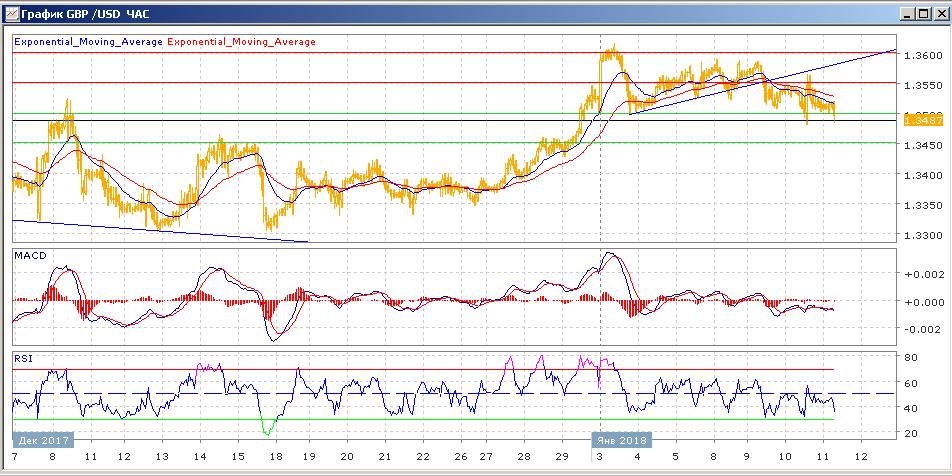The width and height of the screenshot is (952, 476).
Task: Maximize the GBP/USD chart window
Action: click(x=923, y=14)
